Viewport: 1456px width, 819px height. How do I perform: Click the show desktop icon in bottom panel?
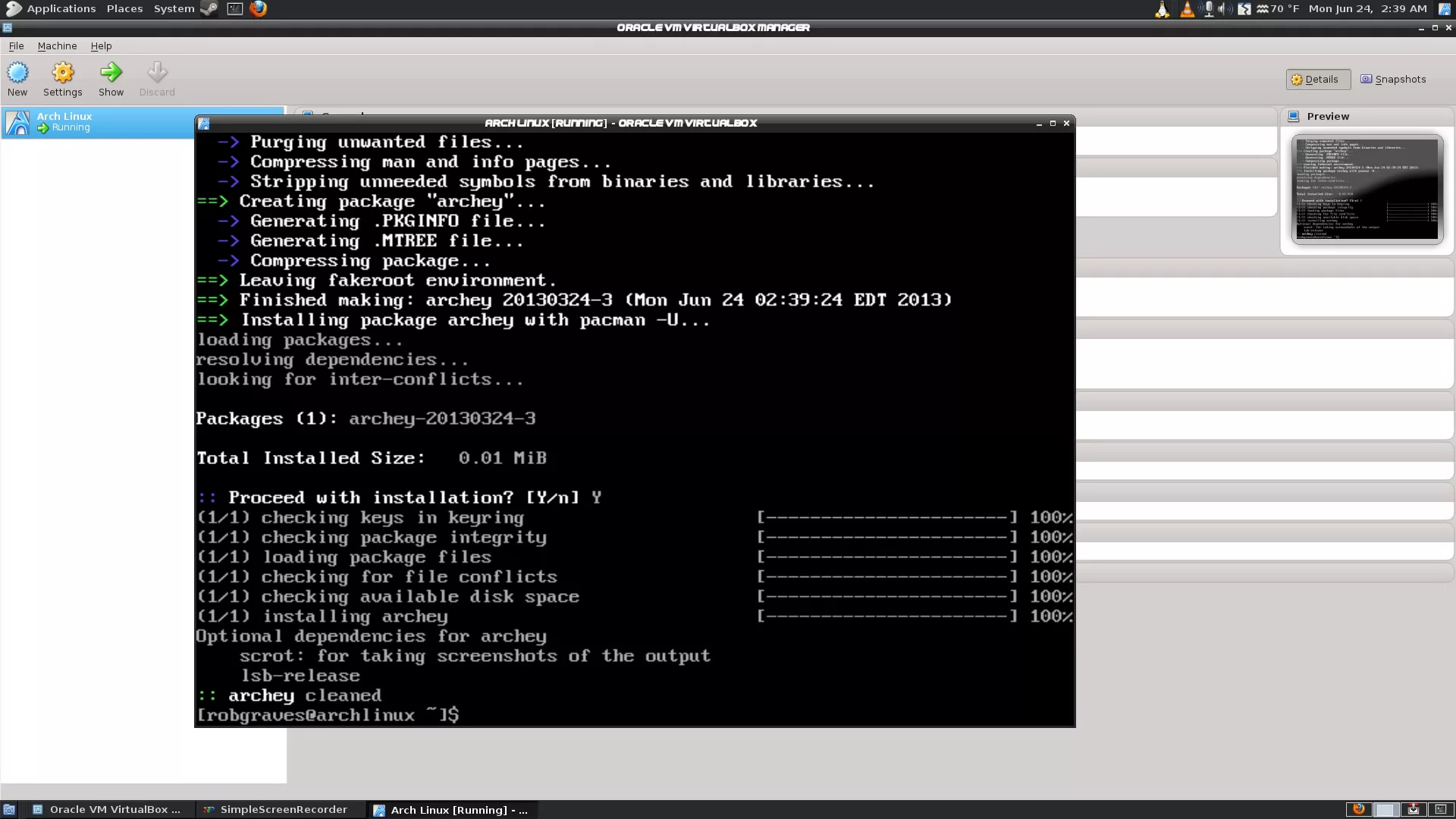click(x=9, y=810)
